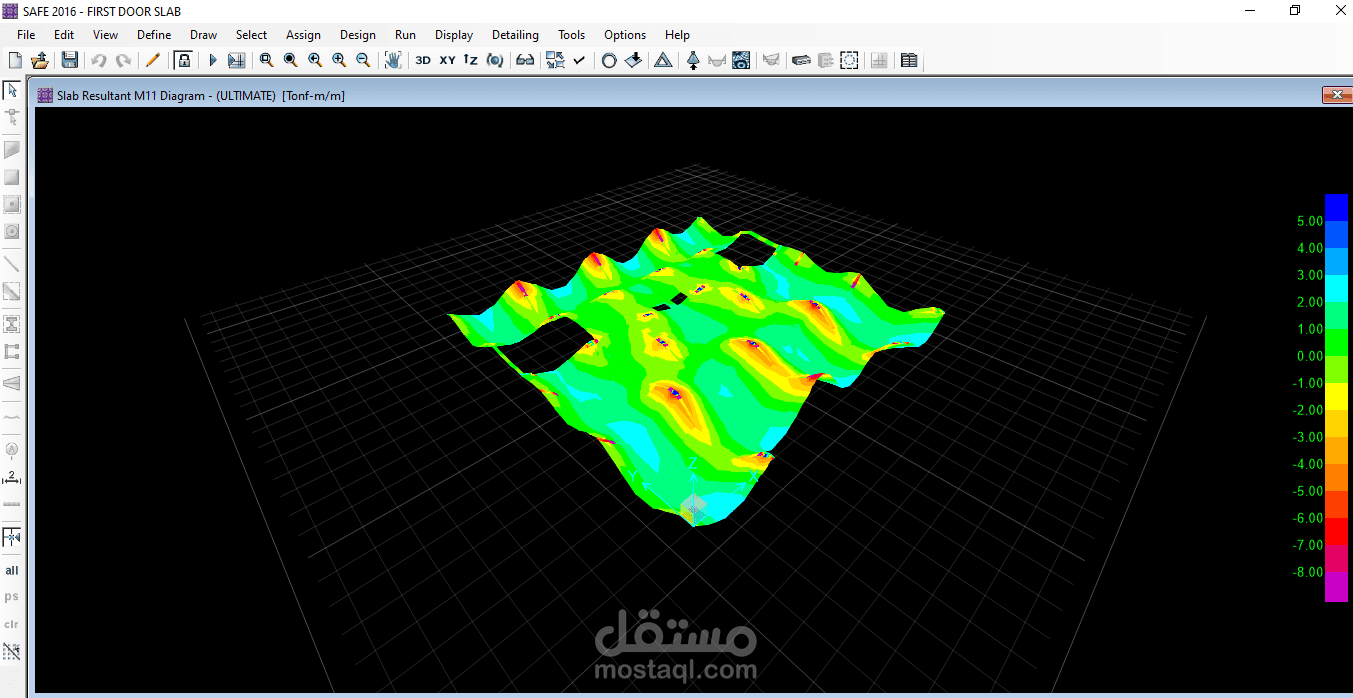Screen dimensions: 1353x698
Task: Open the Detailing menu
Action: (x=515, y=34)
